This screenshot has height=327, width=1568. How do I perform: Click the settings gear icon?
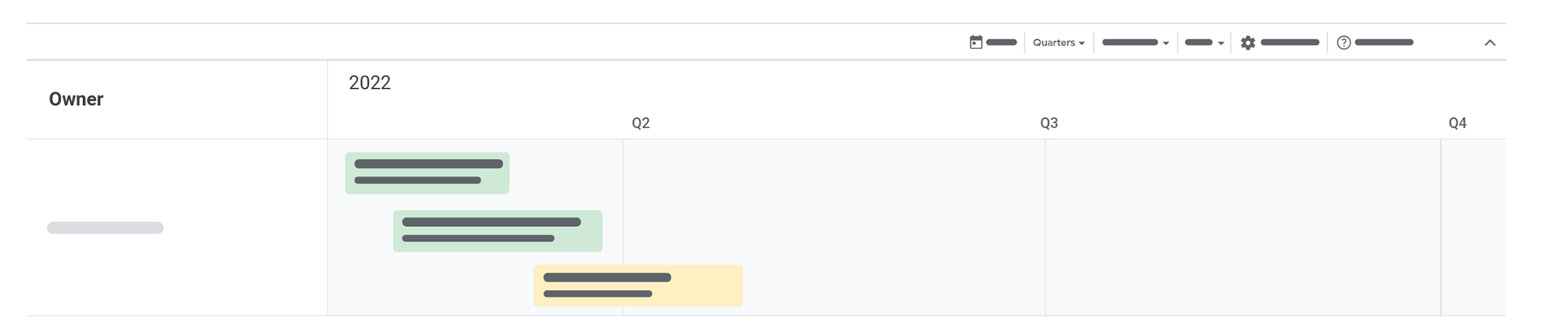pos(1248,43)
